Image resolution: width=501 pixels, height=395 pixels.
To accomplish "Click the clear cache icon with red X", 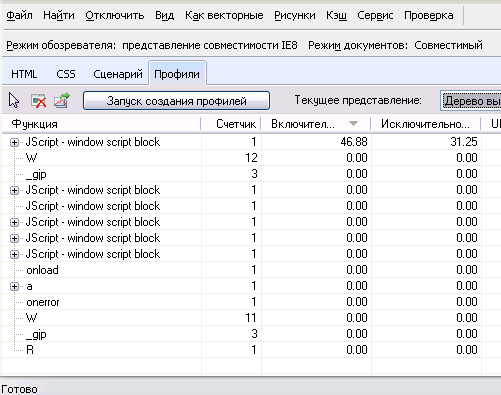I will click(x=38, y=101).
